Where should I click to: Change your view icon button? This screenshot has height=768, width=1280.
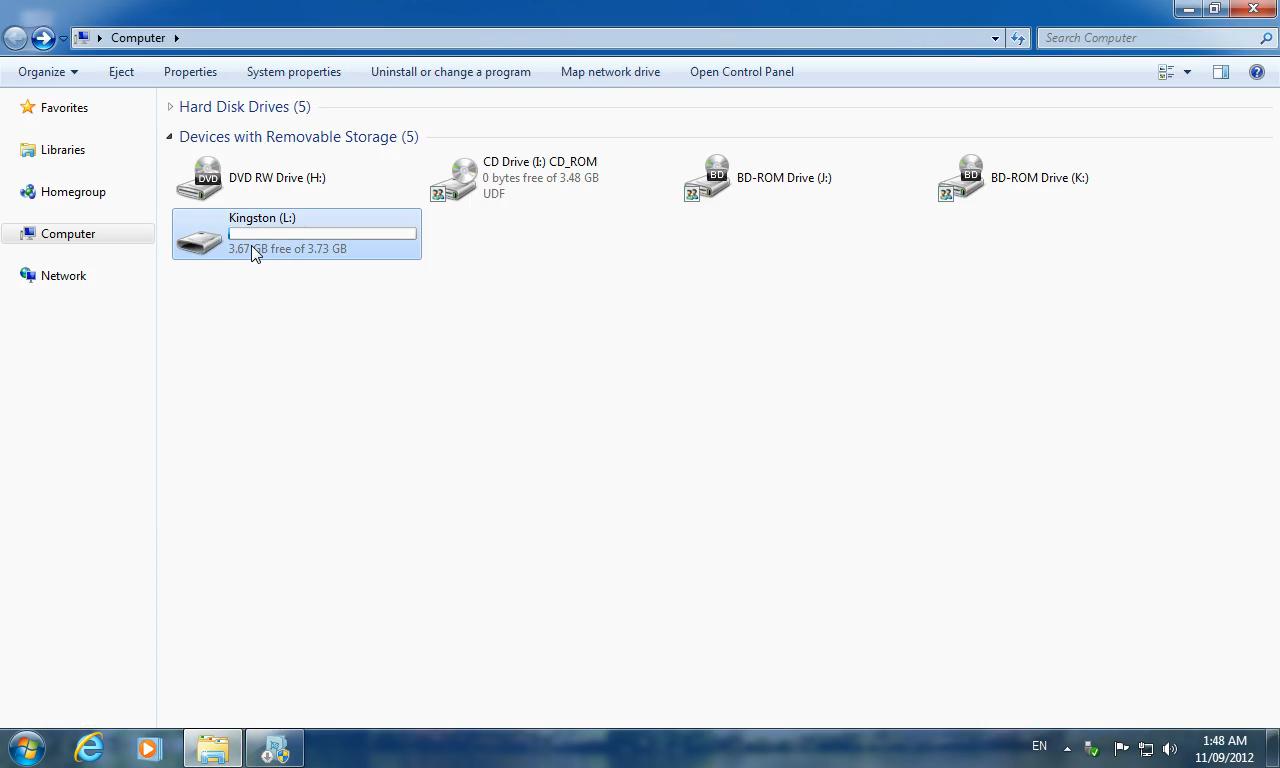click(1166, 72)
